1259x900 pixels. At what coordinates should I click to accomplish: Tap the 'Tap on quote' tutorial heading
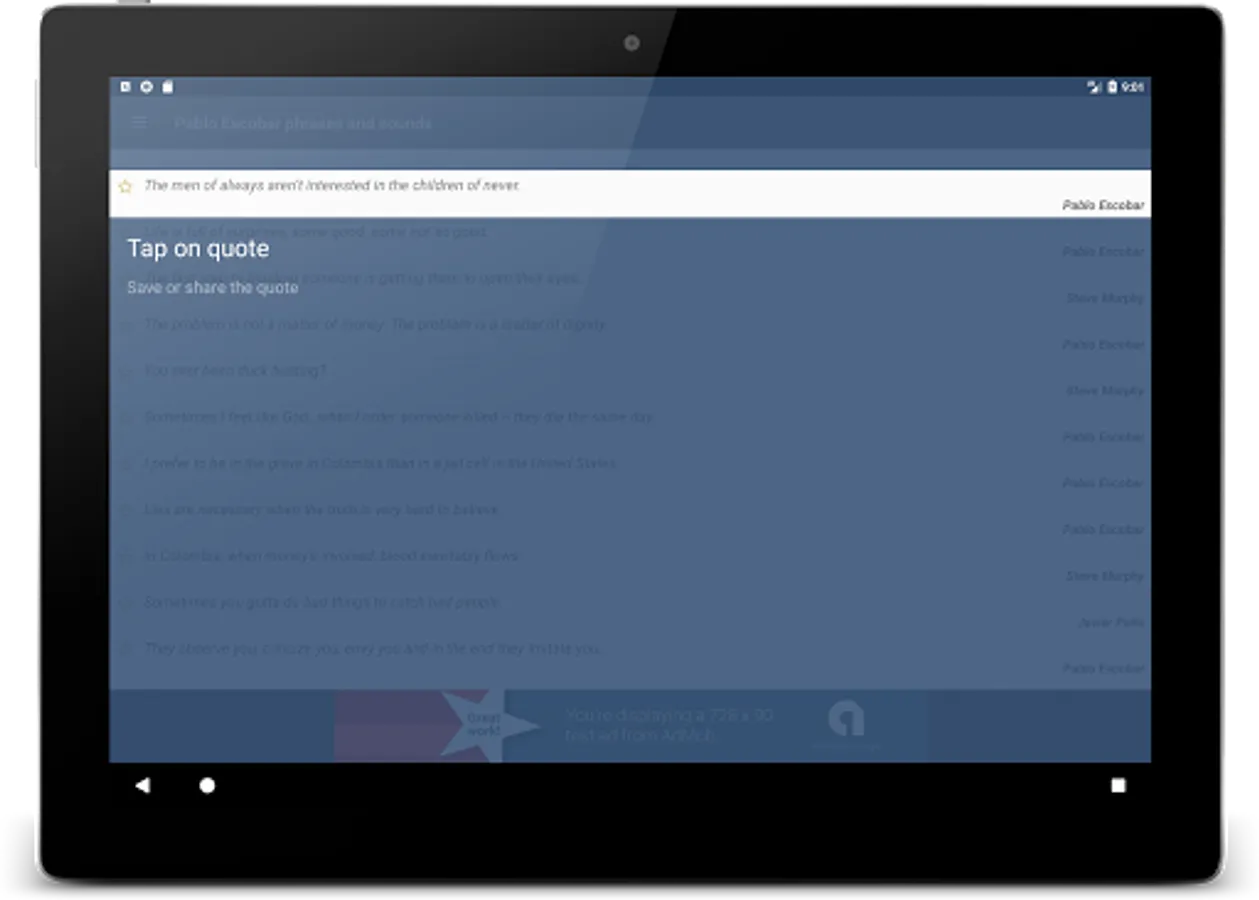click(x=198, y=248)
